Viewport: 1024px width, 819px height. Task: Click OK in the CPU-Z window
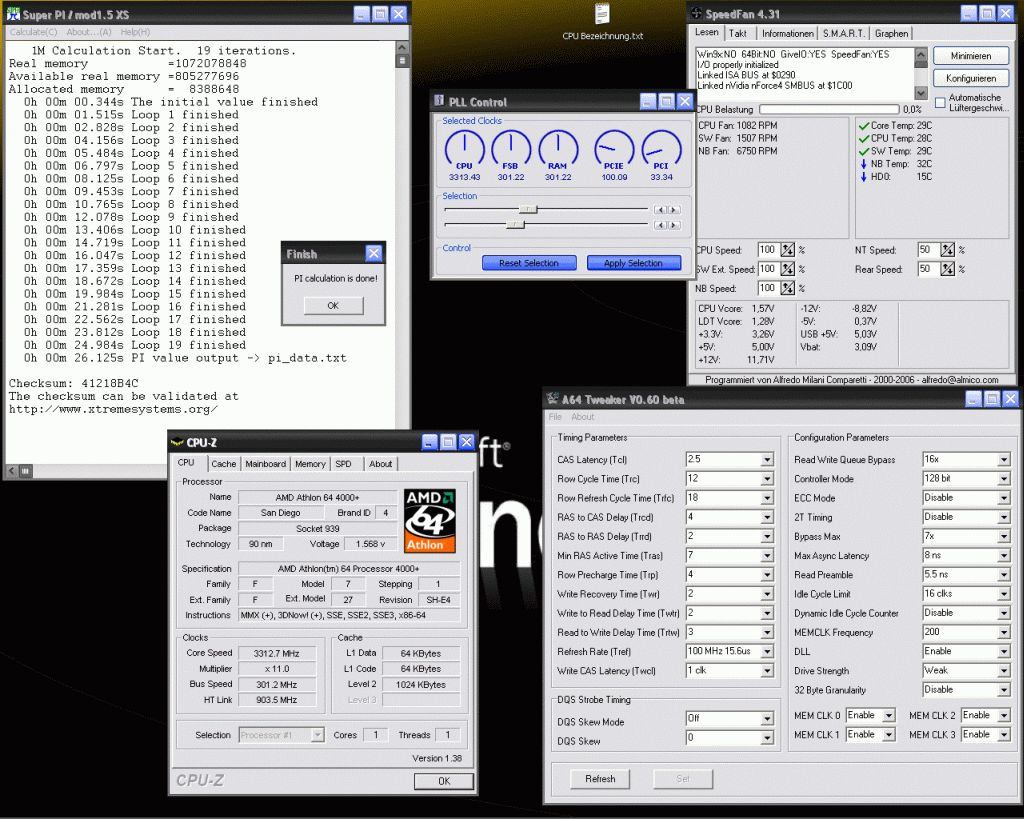click(x=444, y=781)
